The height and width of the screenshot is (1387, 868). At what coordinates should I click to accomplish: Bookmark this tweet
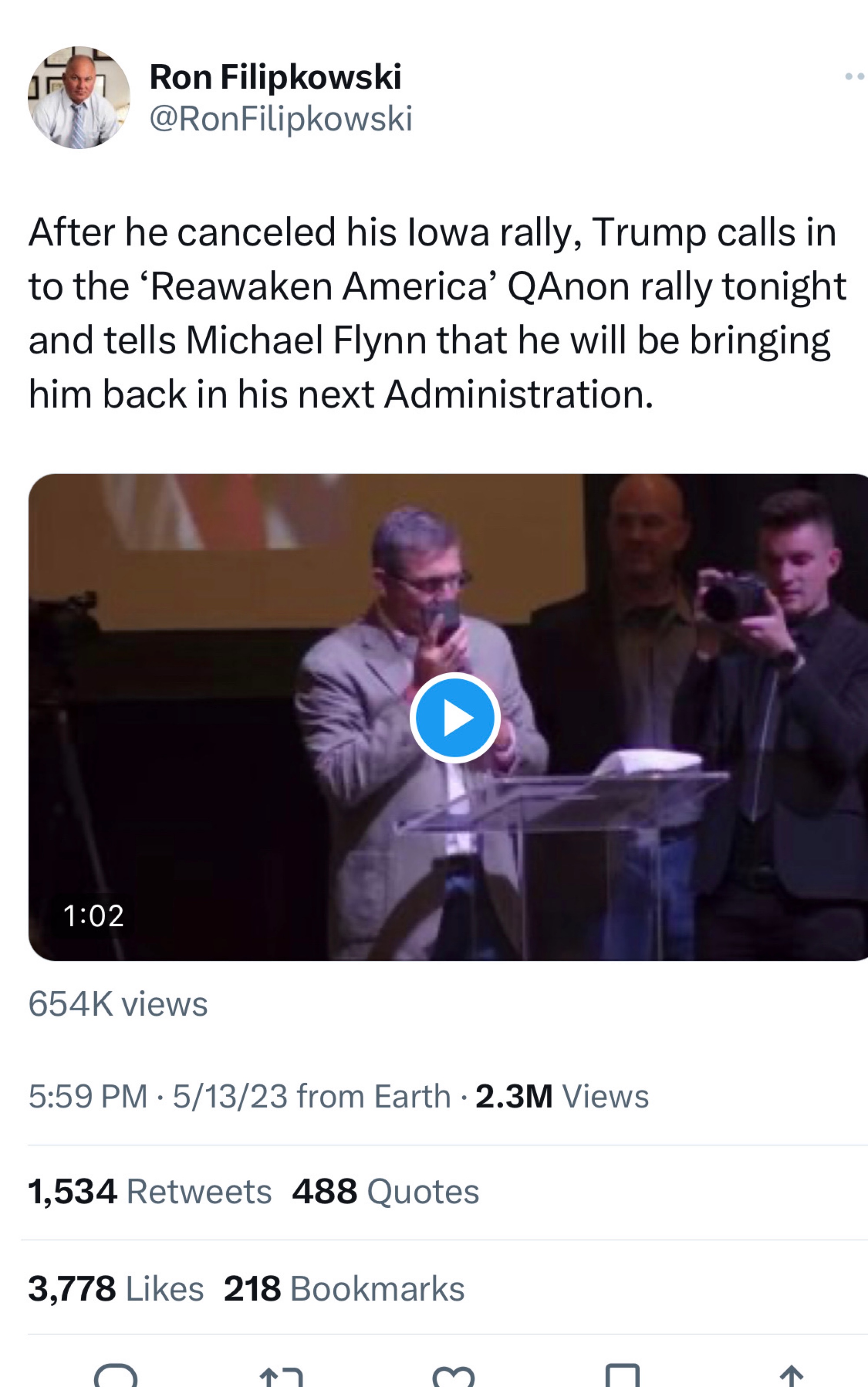click(622, 1376)
